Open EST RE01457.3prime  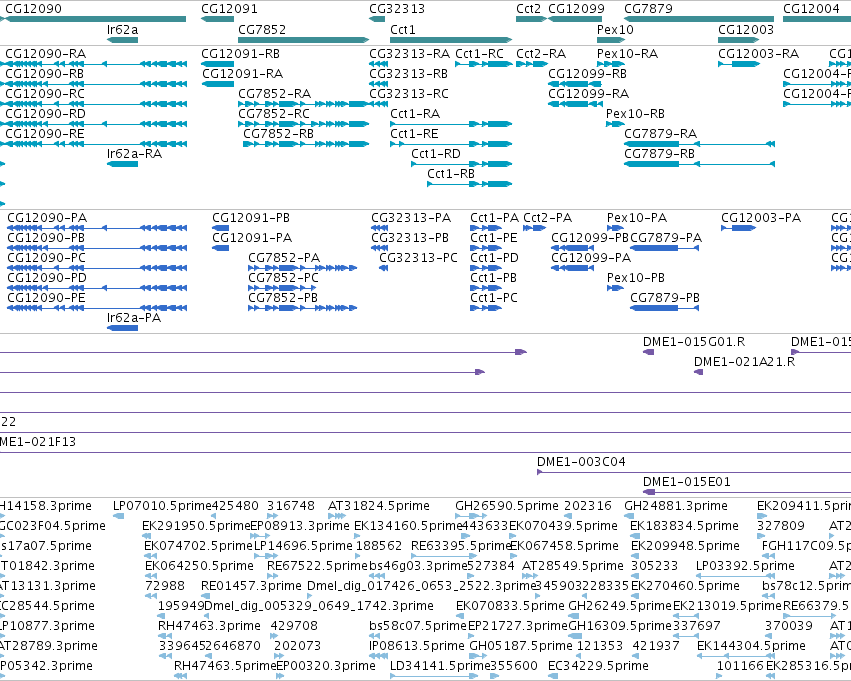click(x=251, y=586)
